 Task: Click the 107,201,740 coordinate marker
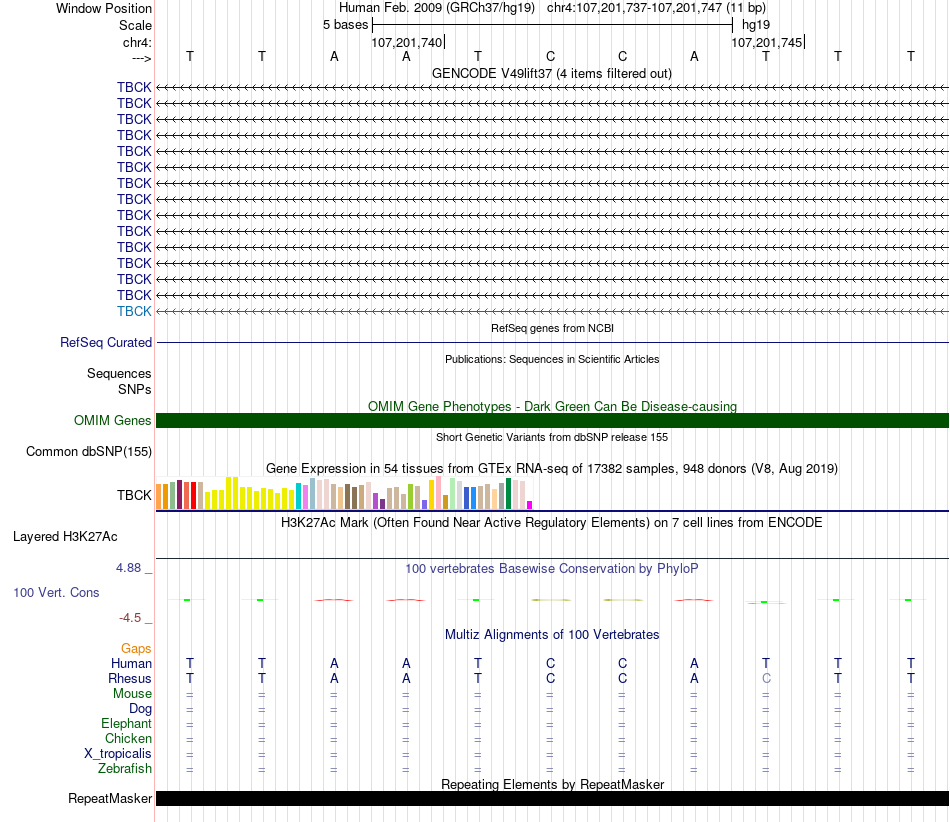click(x=407, y=42)
